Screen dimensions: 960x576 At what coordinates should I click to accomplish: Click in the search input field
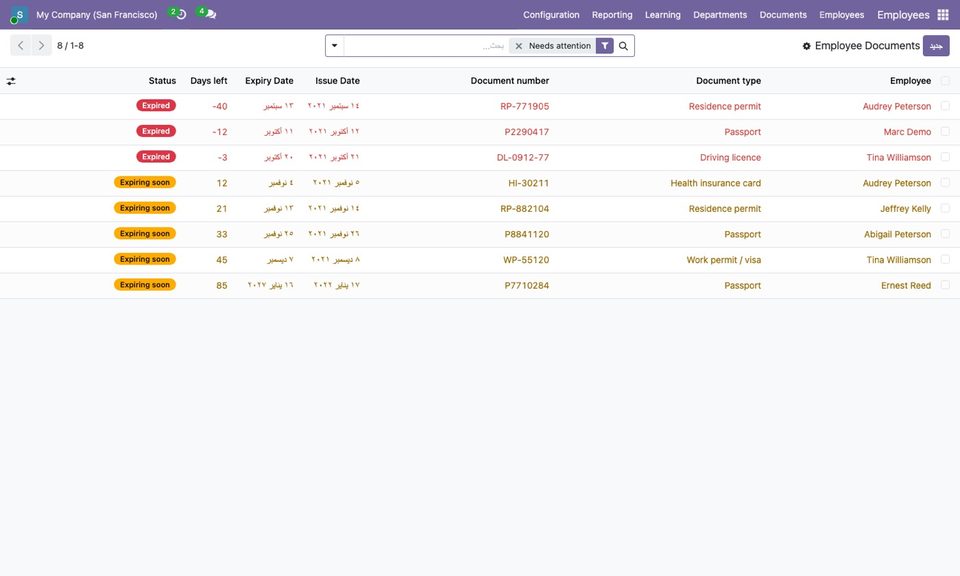coord(426,46)
